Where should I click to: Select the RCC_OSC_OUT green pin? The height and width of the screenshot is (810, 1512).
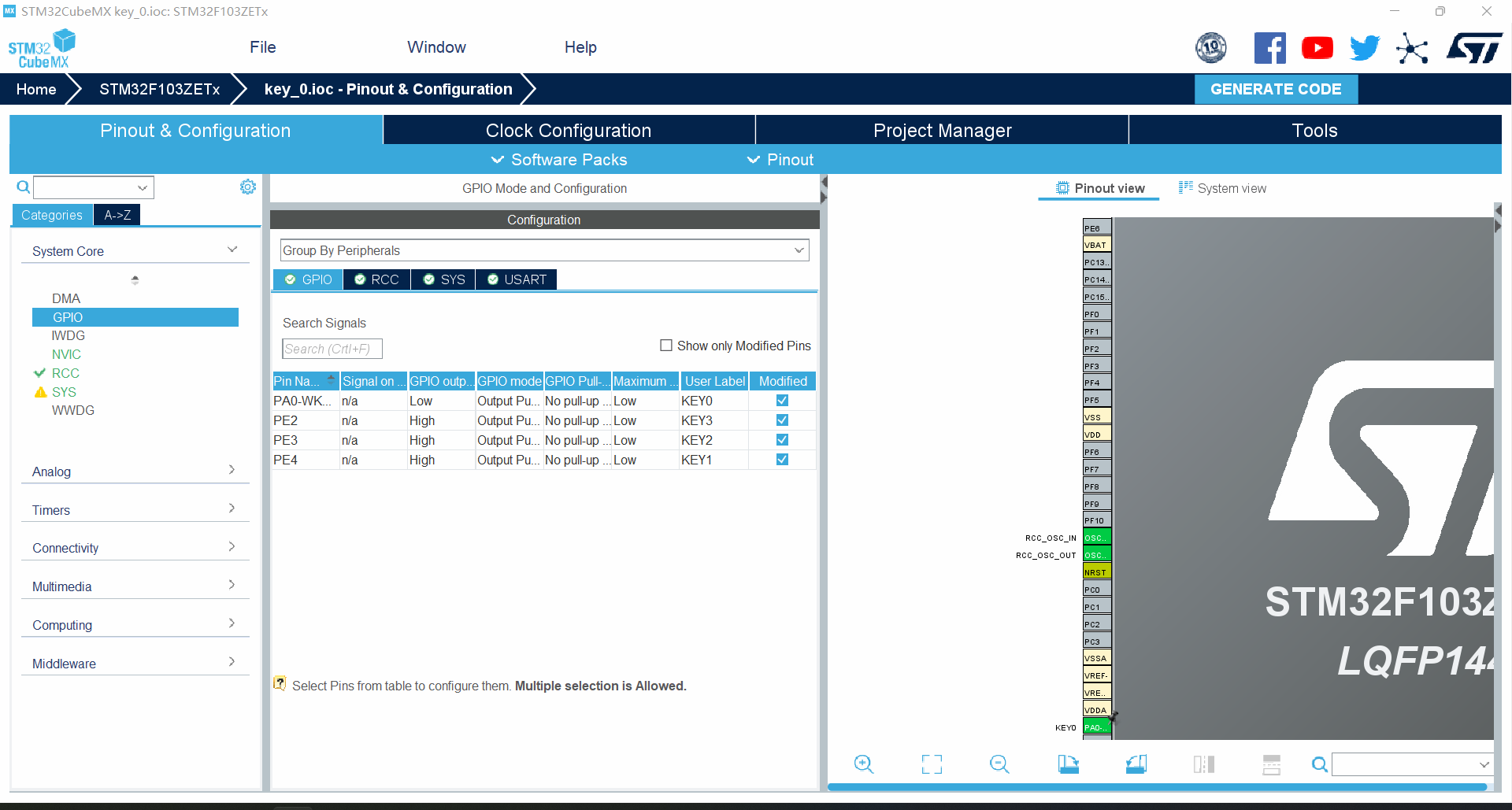(1097, 555)
